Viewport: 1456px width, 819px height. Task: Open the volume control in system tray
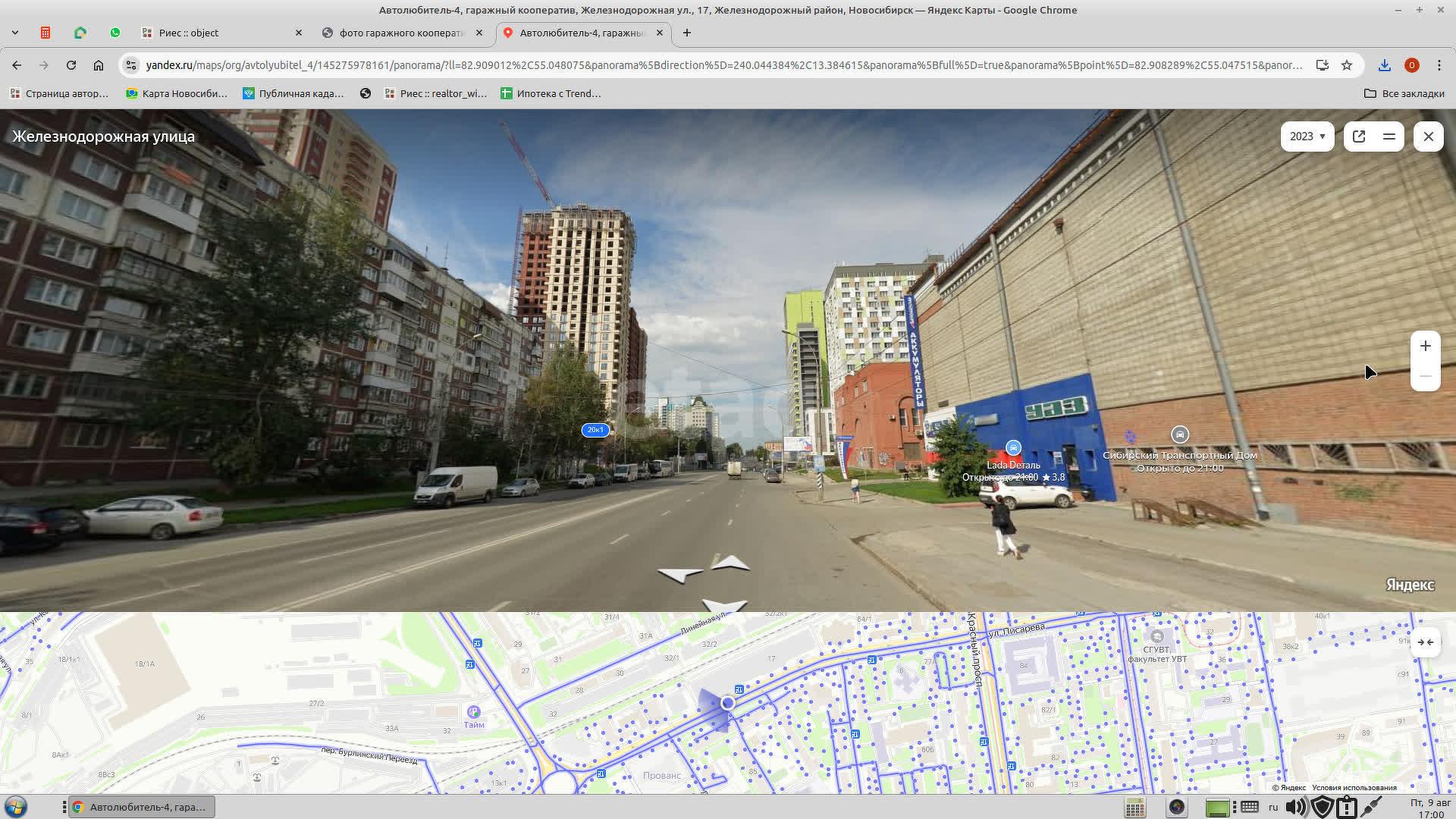pyautogui.click(x=1295, y=808)
